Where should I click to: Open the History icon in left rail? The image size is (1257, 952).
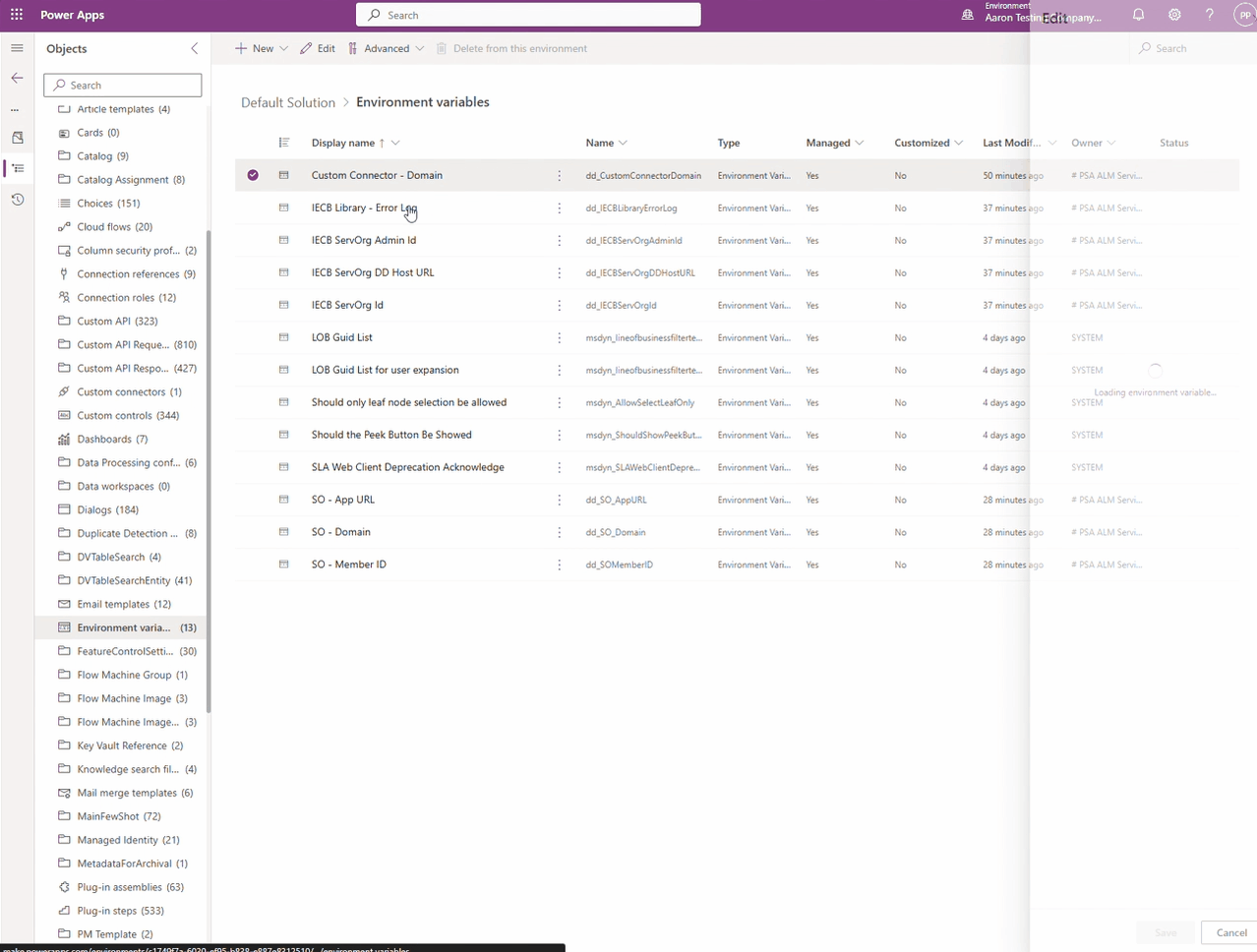pos(17,200)
